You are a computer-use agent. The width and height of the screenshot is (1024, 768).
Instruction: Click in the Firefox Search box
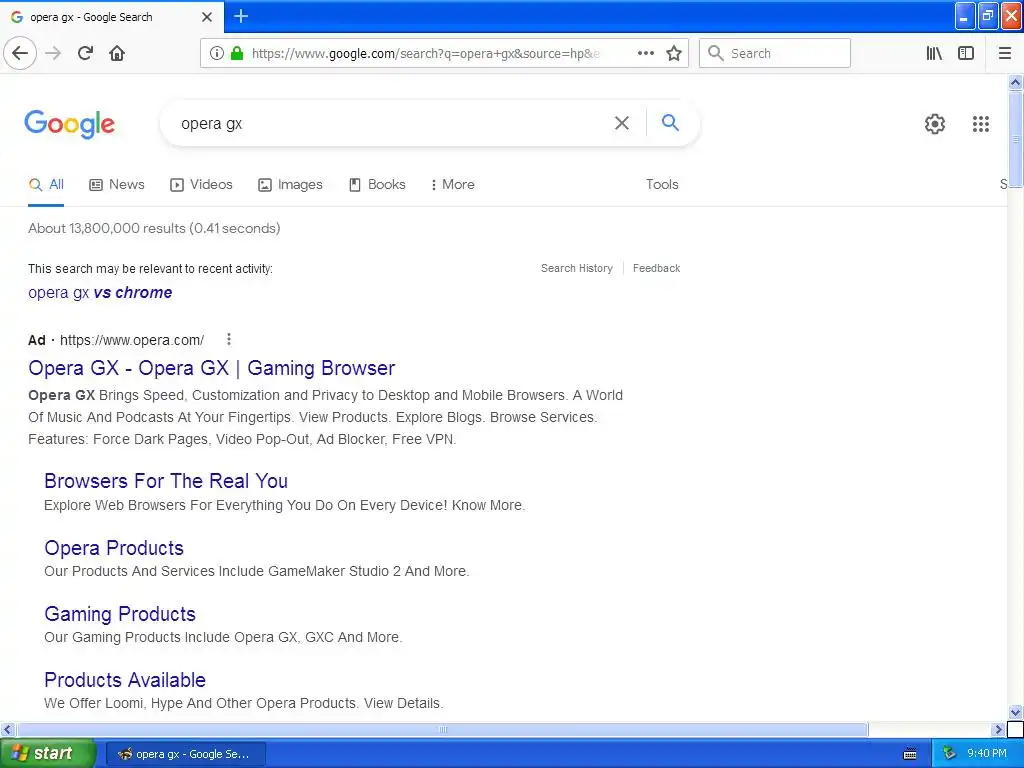tap(775, 53)
